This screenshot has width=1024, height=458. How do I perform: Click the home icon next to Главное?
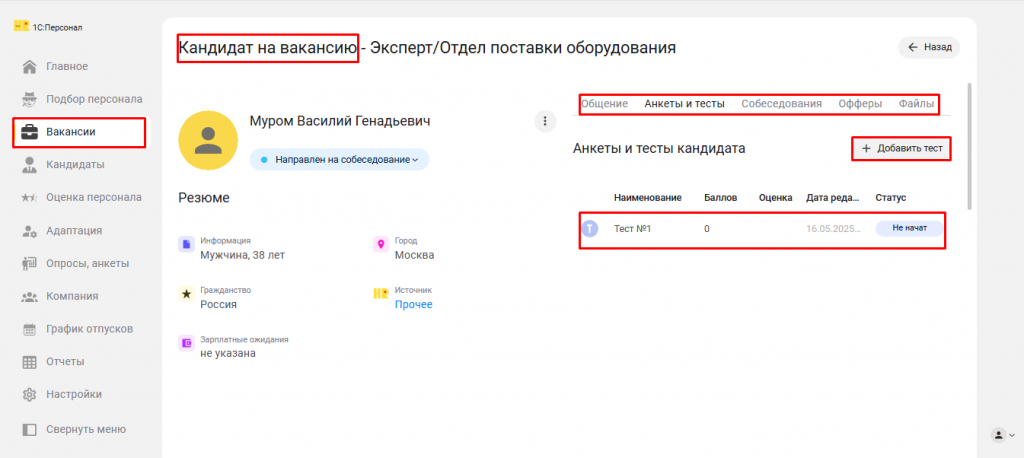(29, 67)
